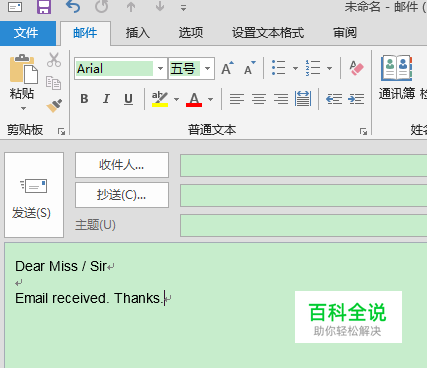The image size is (427, 368).
Task: Click the Redo icon in quick access toolbar
Action: (102, 7)
